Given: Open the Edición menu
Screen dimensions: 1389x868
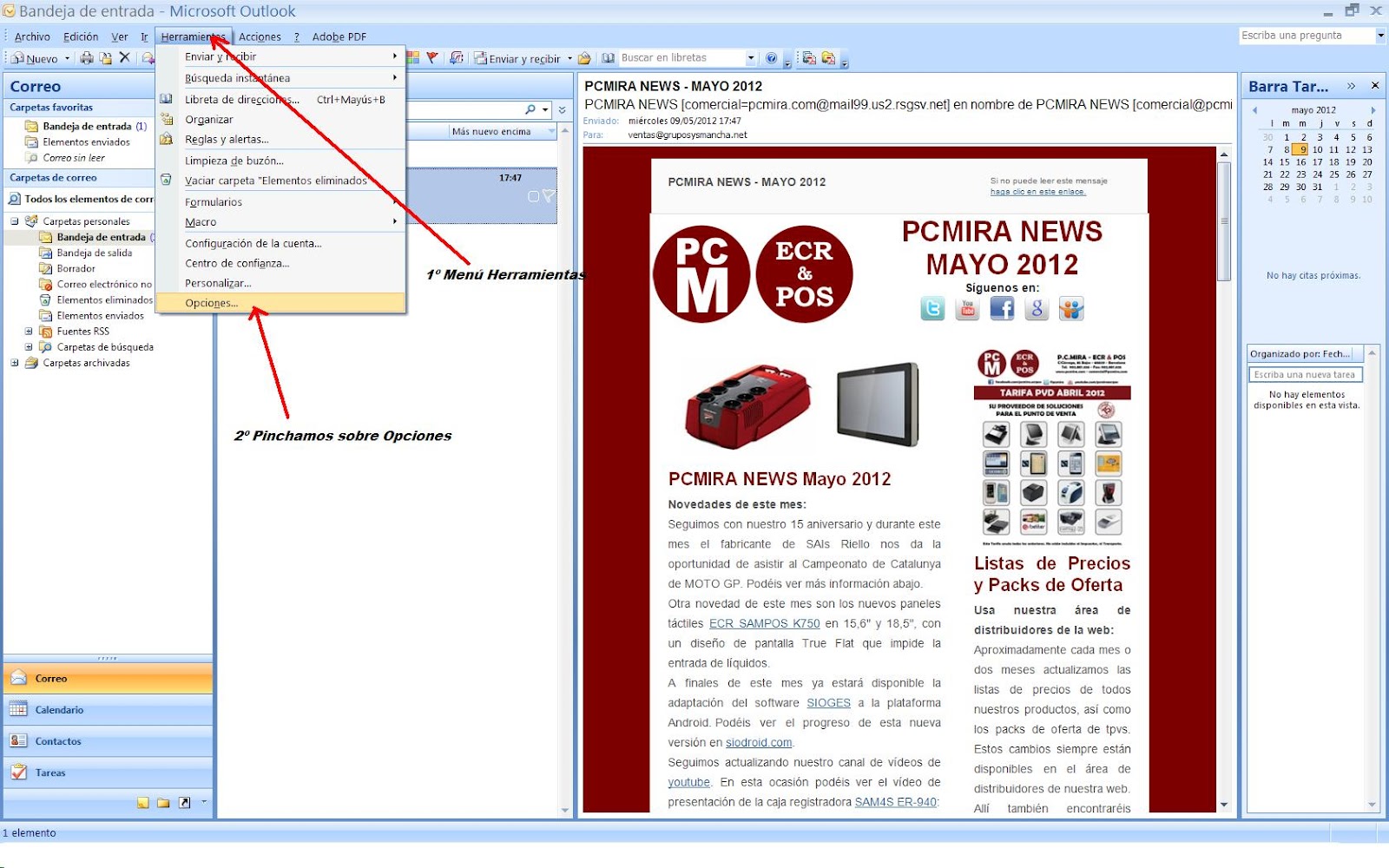Looking at the screenshot, I should [x=81, y=36].
